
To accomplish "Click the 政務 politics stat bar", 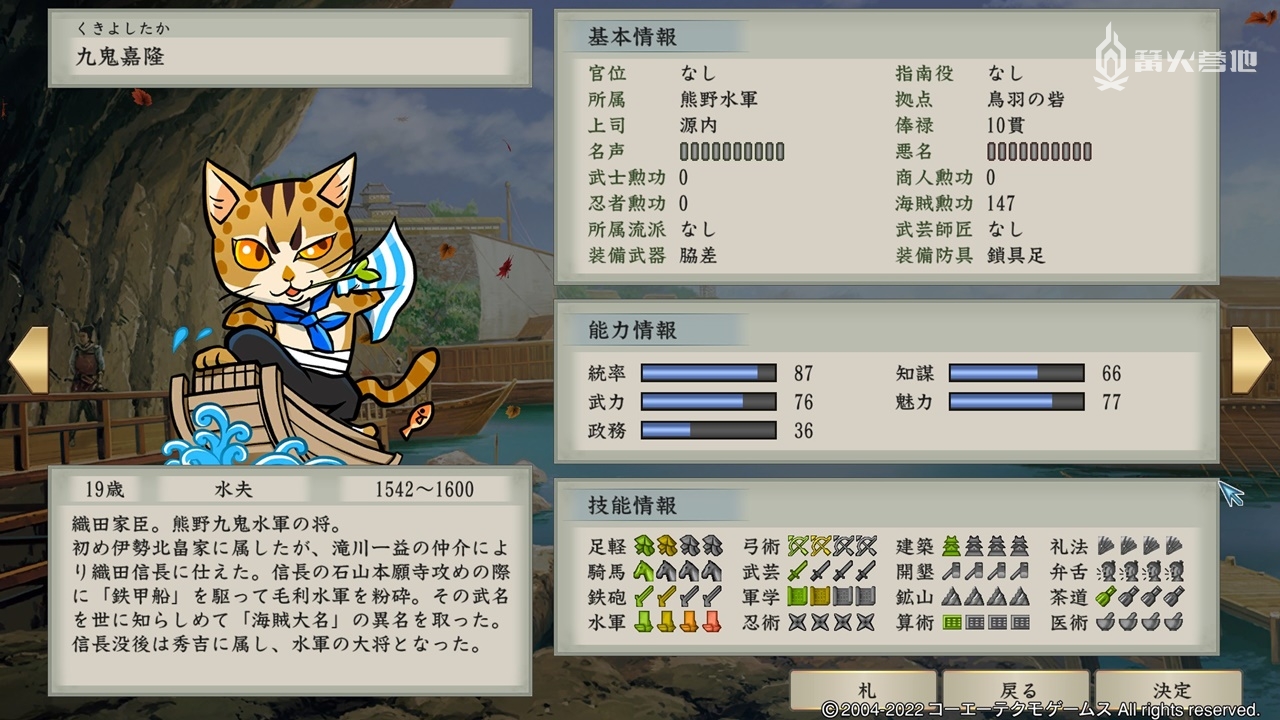I will (x=708, y=430).
